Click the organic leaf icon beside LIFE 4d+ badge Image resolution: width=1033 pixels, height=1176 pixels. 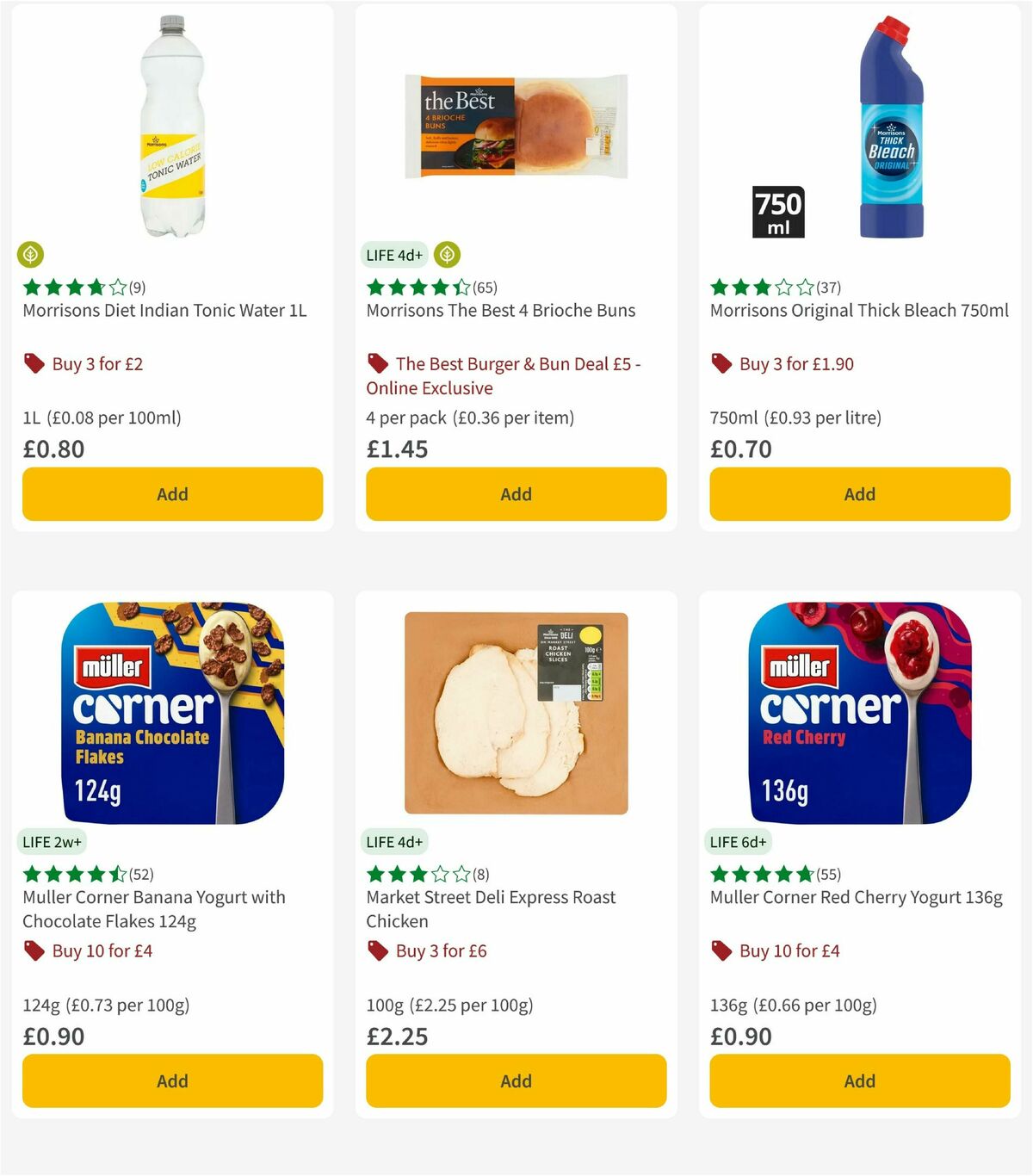(448, 255)
